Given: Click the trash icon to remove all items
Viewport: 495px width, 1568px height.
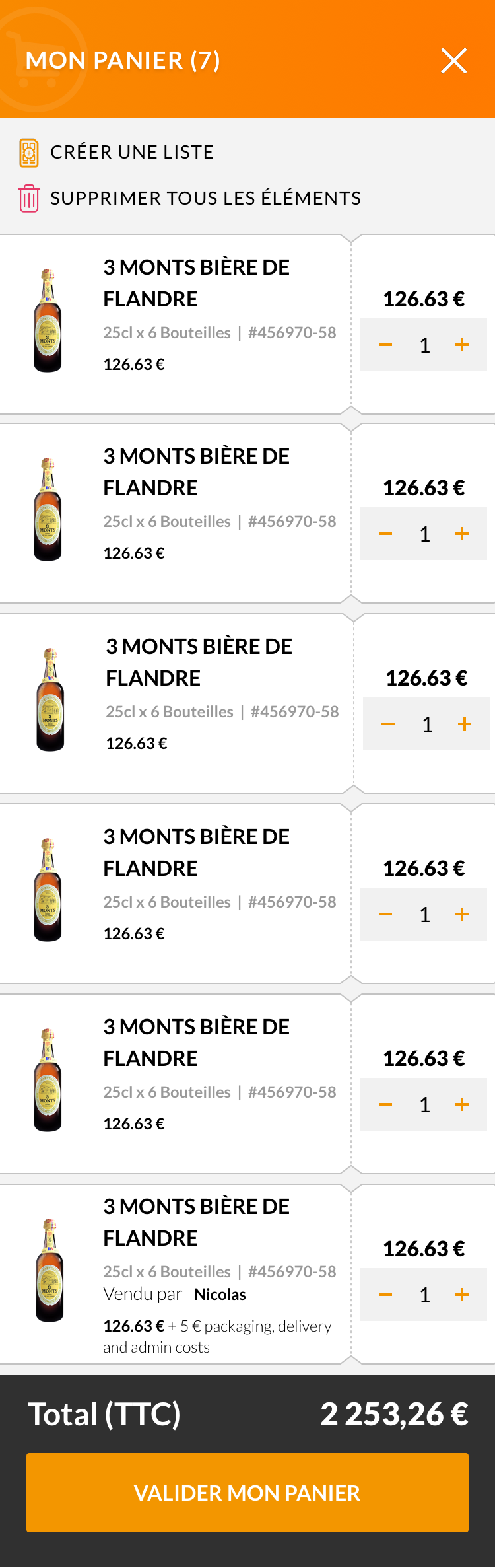Looking at the screenshot, I should pyautogui.click(x=29, y=198).
